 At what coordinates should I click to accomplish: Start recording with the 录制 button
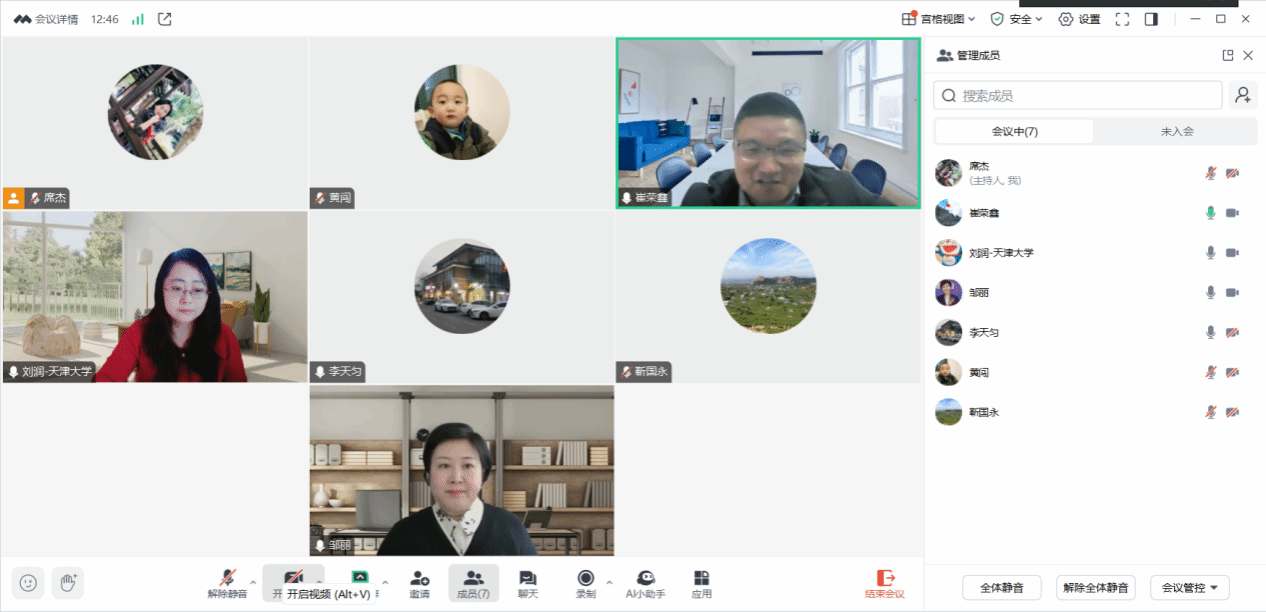(x=585, y=583)
